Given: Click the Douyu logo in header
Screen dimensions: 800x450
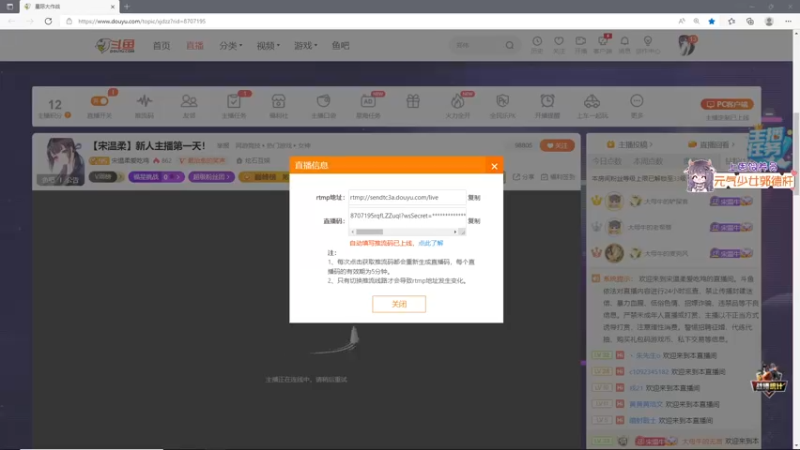Looking at the screenshot, I should 115,45.
